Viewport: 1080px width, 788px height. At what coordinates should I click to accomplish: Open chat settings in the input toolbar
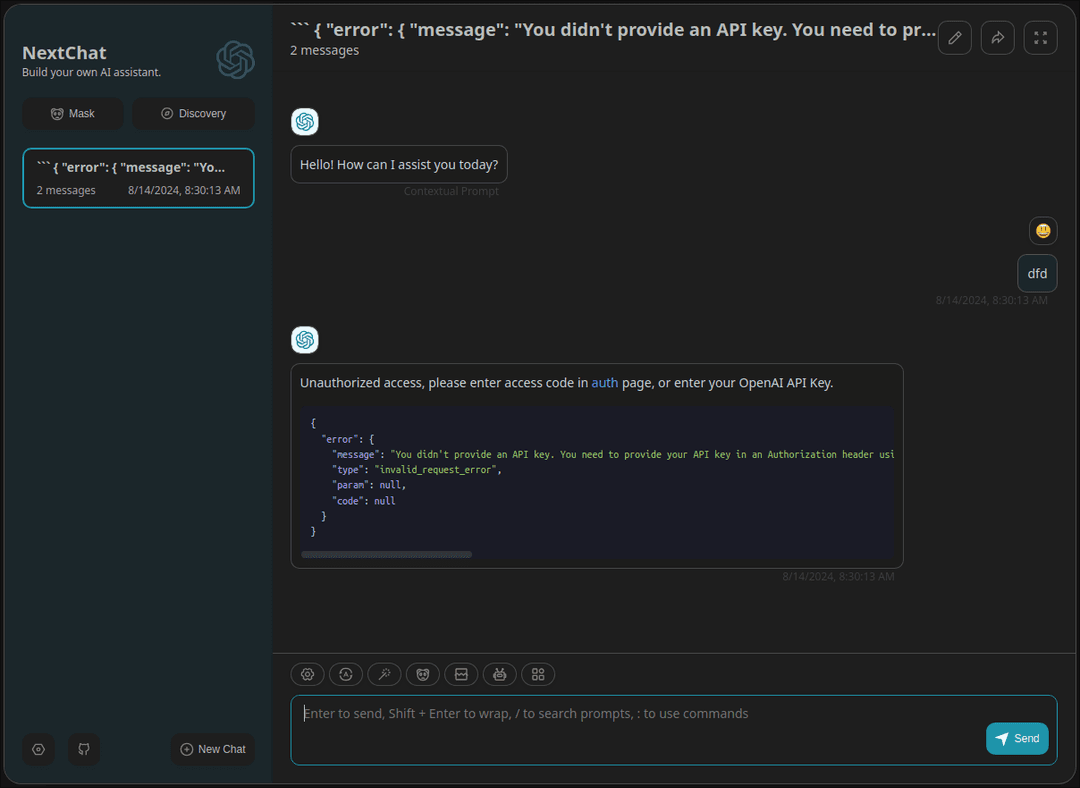307,674
